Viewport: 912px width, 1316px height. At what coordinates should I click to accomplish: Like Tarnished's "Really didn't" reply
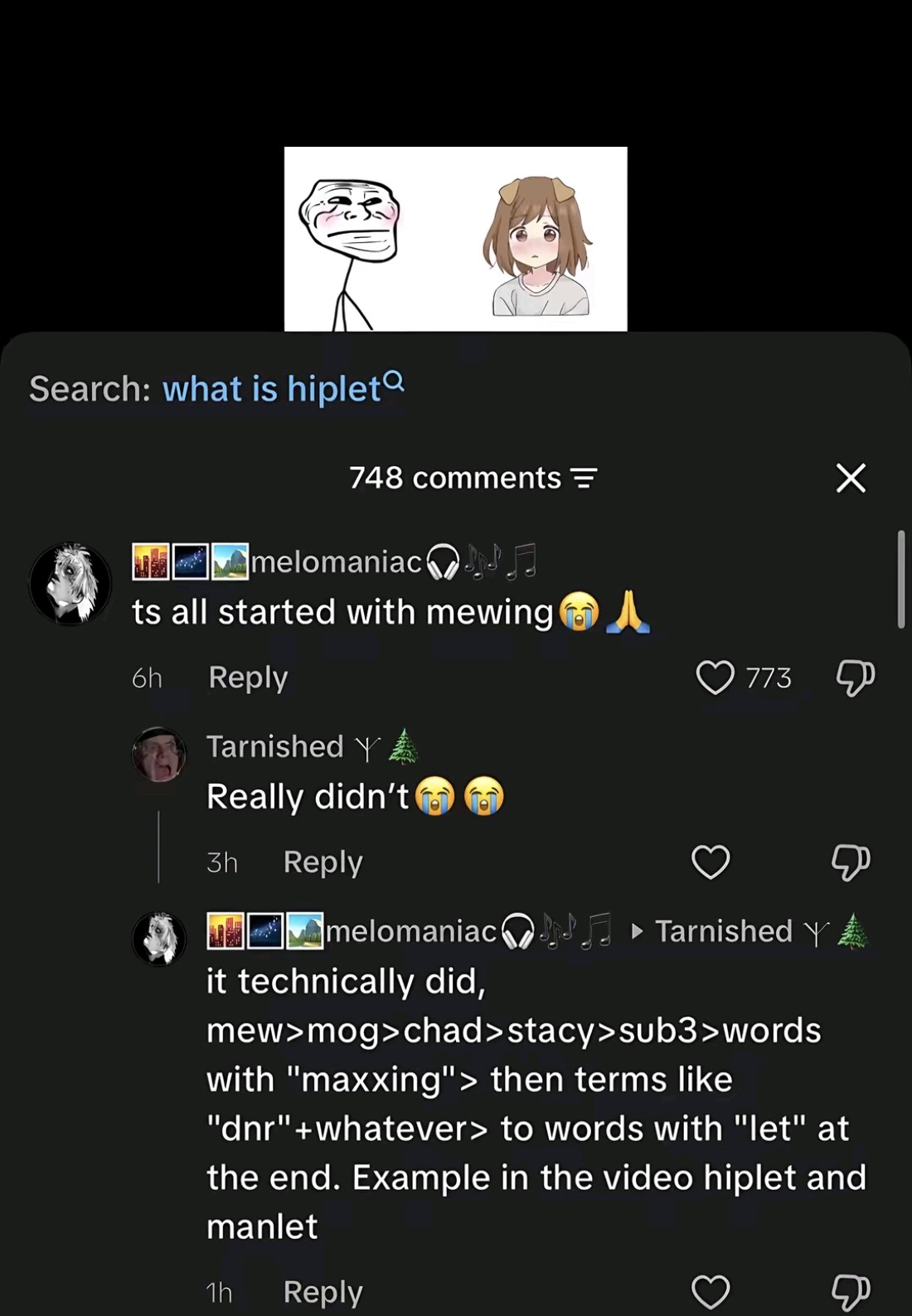(x=711, y=862)
